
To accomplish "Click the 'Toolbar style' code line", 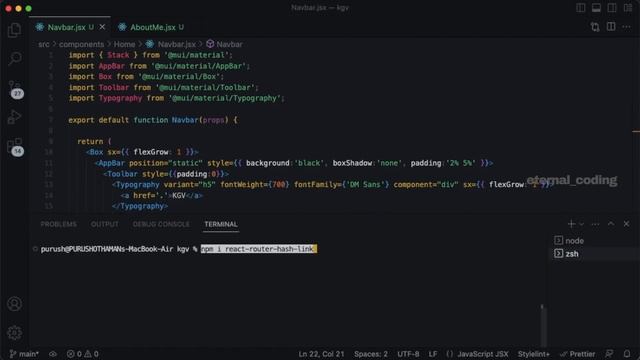I will 166,174.
